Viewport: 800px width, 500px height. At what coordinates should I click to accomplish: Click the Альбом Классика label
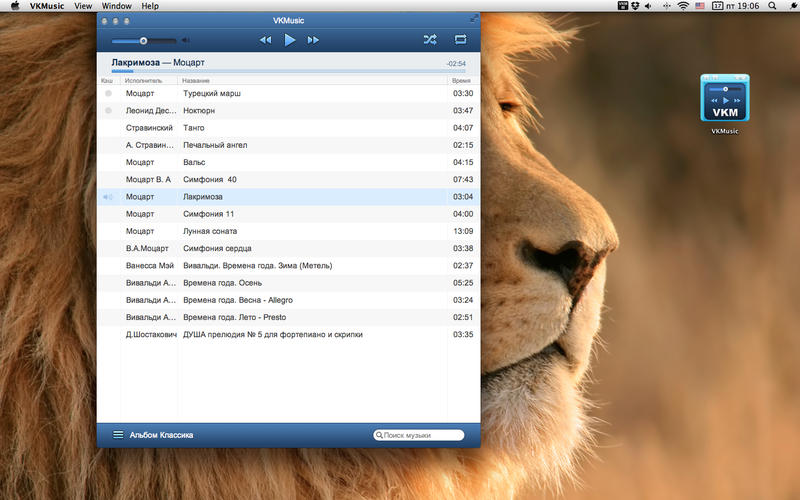click(x=161, y=435)
